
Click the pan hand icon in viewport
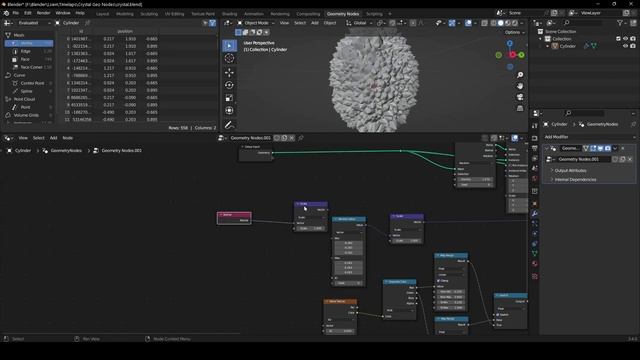point(520,86)
